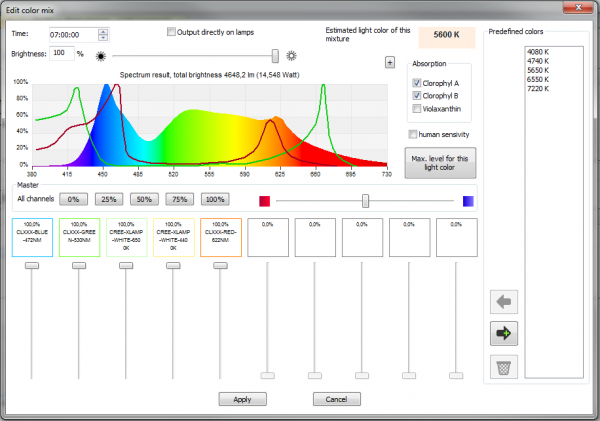
Task: Enable Output directly on lamps checkbox
Action: [x=171, y=32]
